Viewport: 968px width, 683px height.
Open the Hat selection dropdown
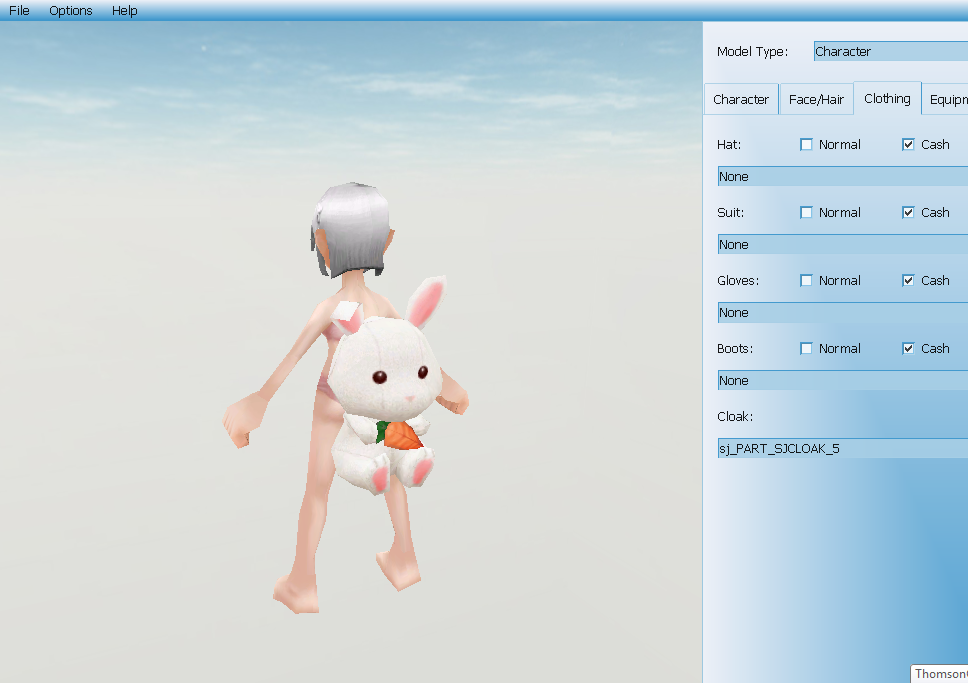coord(842,177)
